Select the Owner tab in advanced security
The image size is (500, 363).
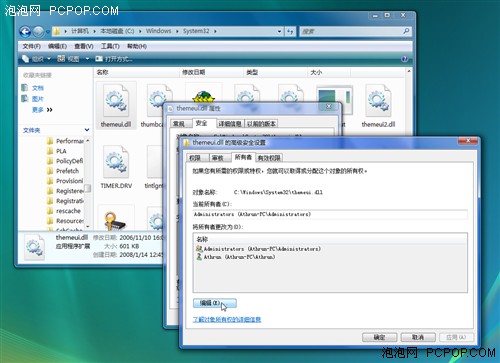(243, 157)
